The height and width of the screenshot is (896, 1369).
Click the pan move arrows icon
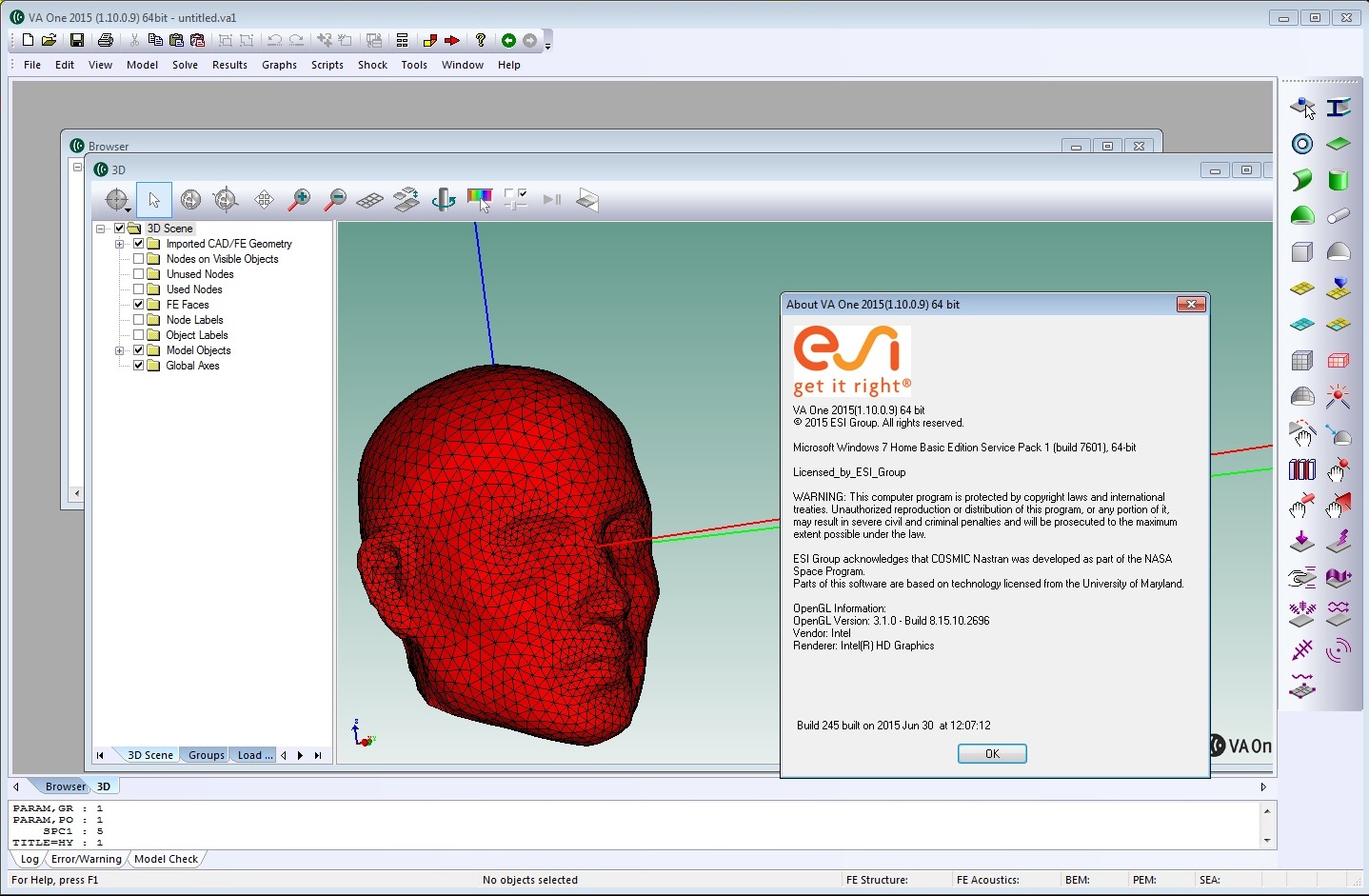264,200
